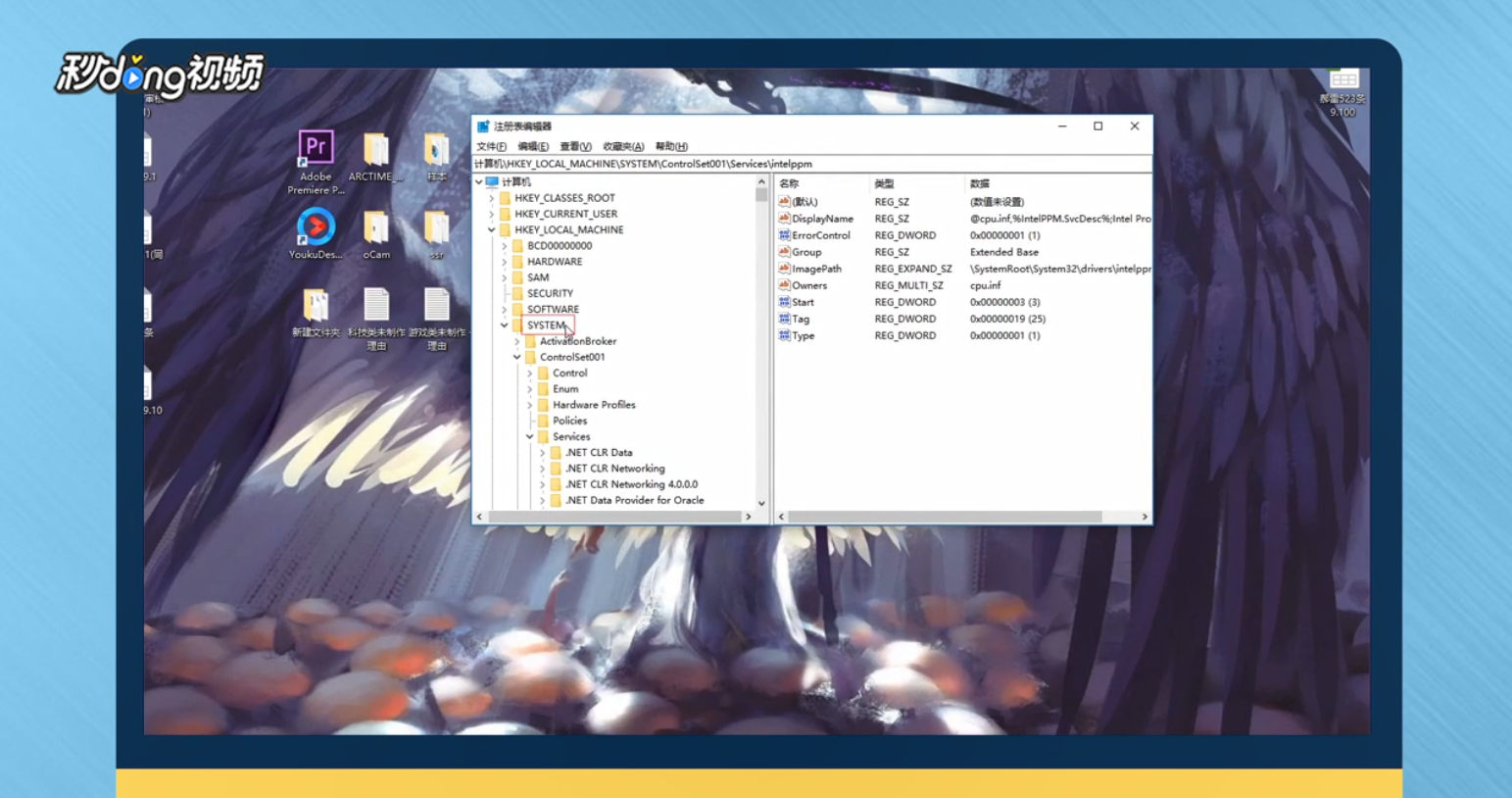This screenshot has width=1512, height=798.
Task: Expand BCD00000000 key arrow
Action: [505, 246]
